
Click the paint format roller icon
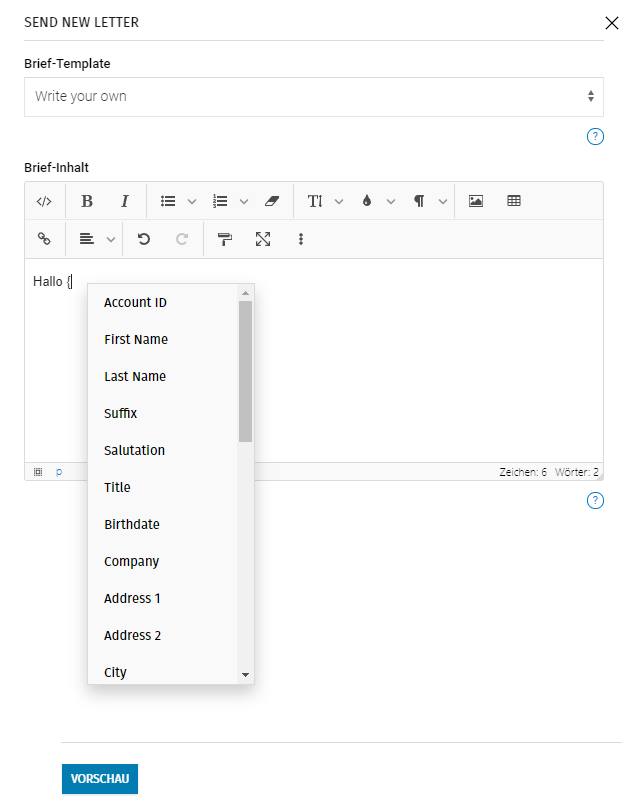[225, 239]
